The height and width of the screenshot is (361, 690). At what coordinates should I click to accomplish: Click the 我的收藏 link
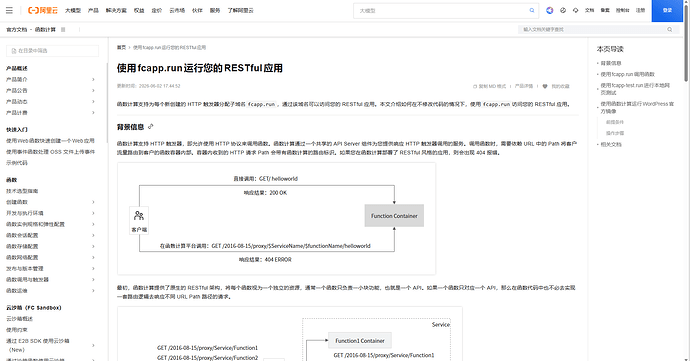(556, 86)
